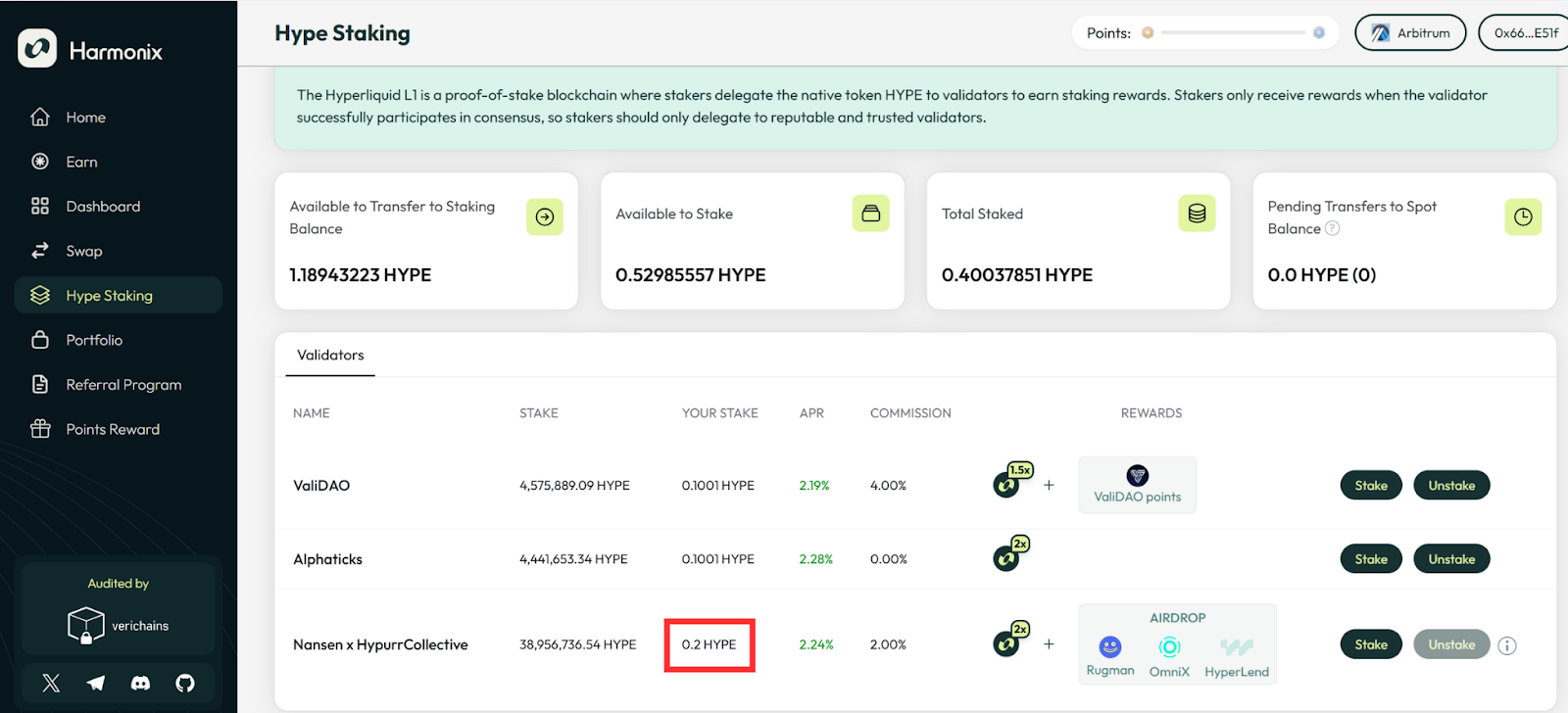
Task: Open the wallet address 0x66...E51f menu
Action: (x=1525, y=33)
